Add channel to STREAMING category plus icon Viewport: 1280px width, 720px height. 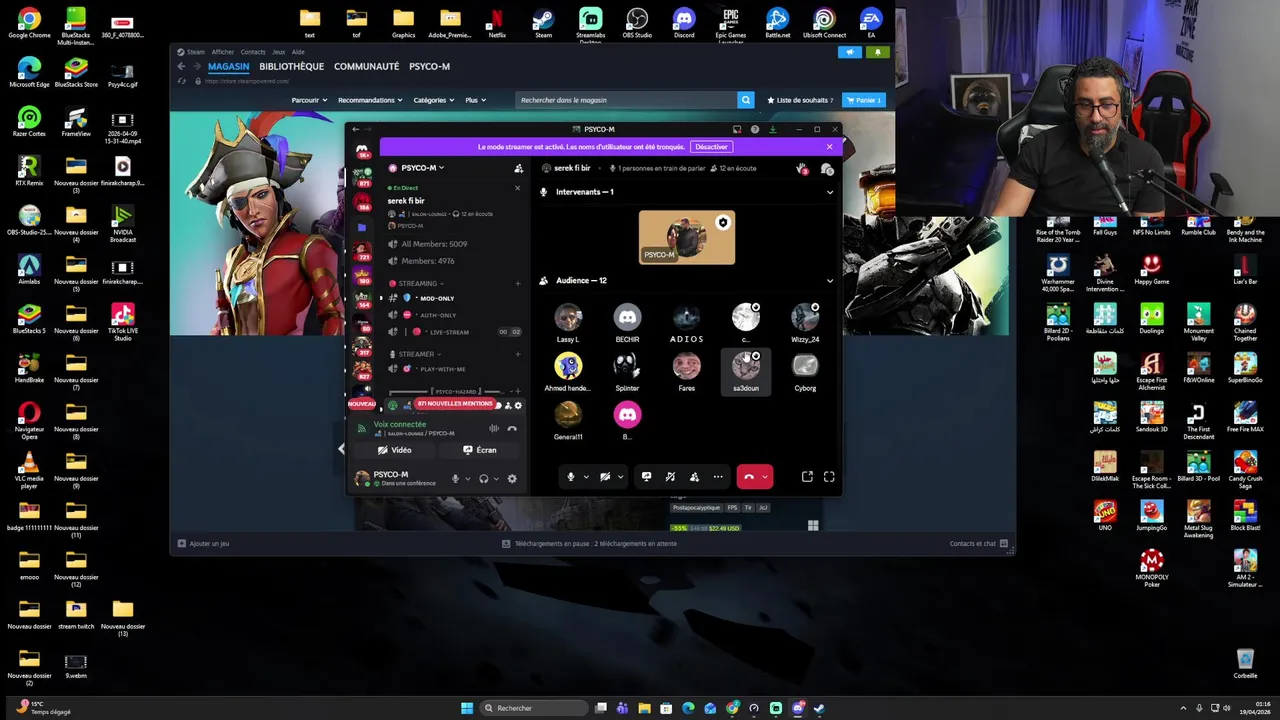click(517, 283)
